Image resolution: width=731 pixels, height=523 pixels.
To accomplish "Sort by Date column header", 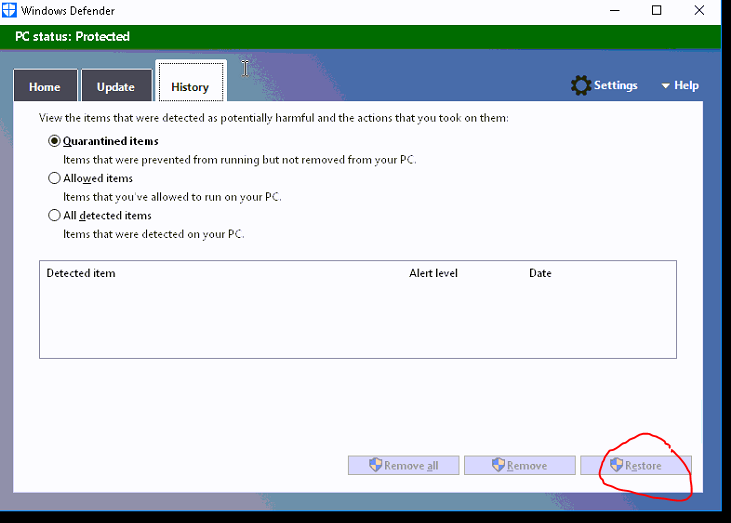I will point(540,273).
